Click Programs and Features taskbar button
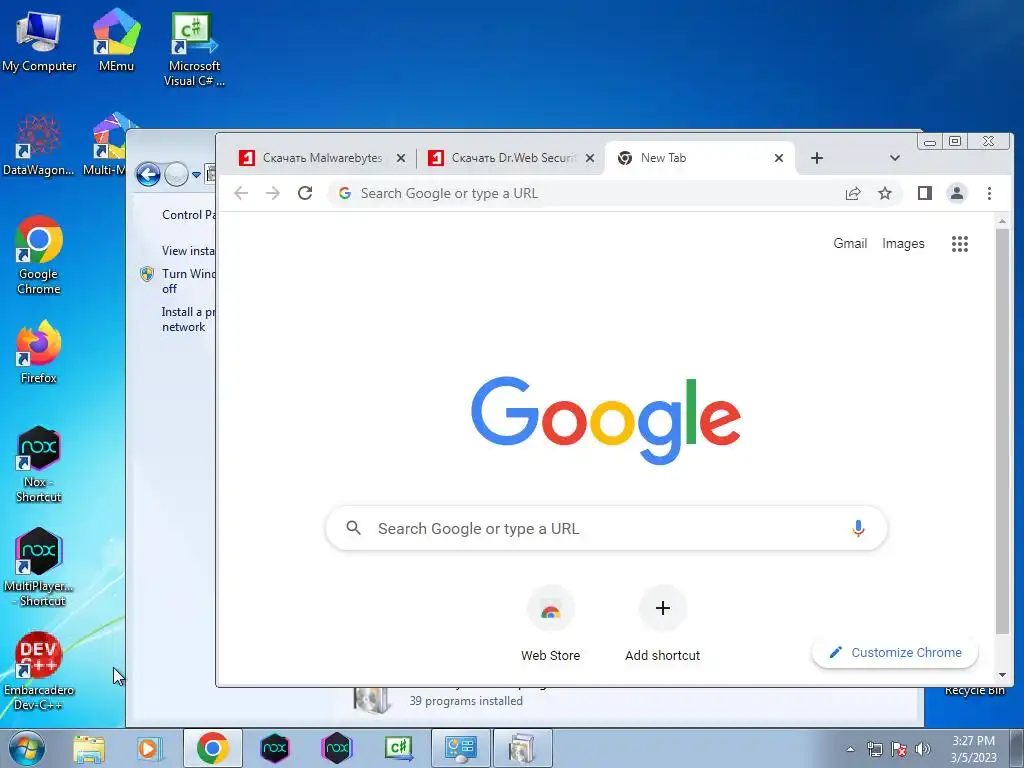This screenshot has height=768, width=1024. (522, 748)
